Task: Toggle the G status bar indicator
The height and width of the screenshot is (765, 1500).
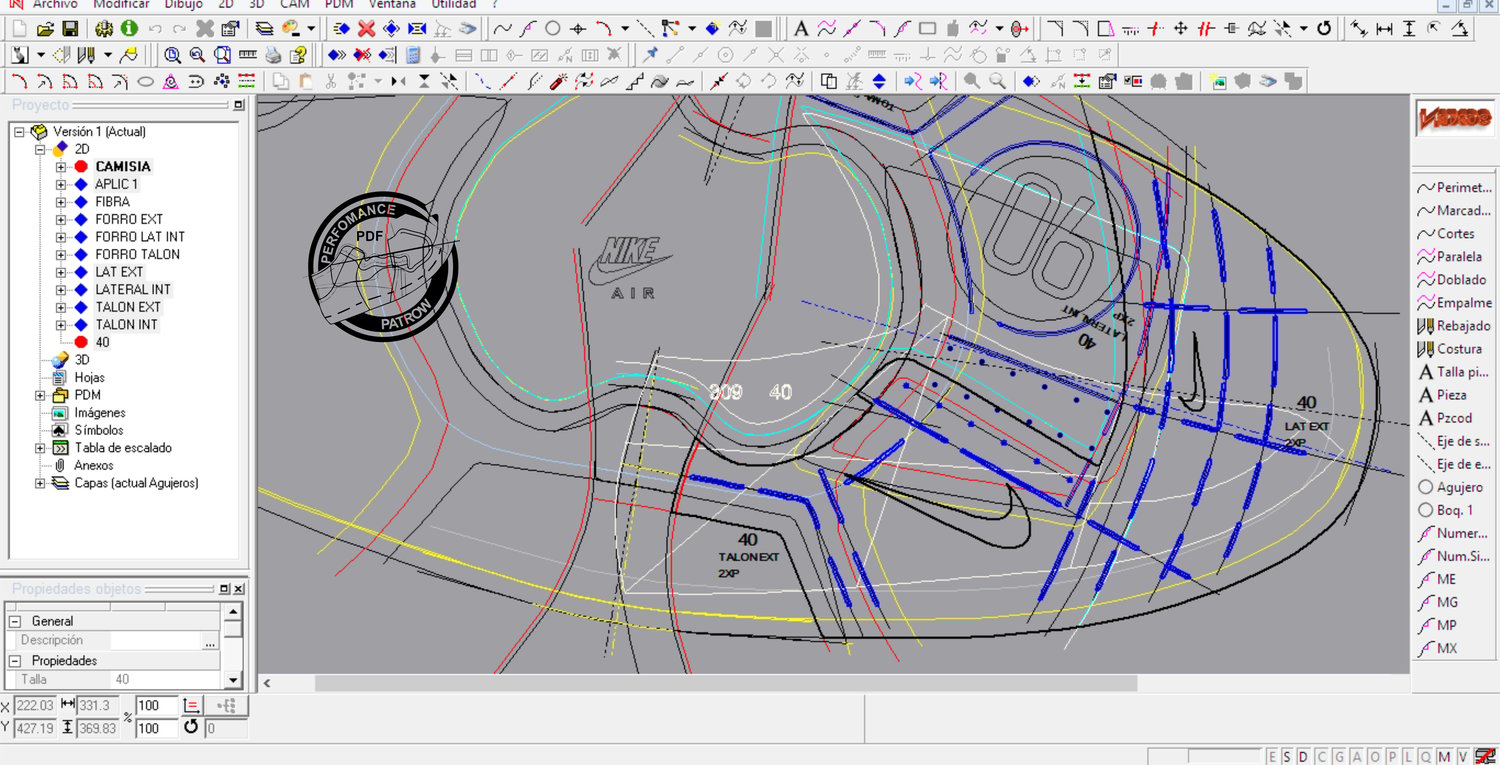Action: [1340, 756]
